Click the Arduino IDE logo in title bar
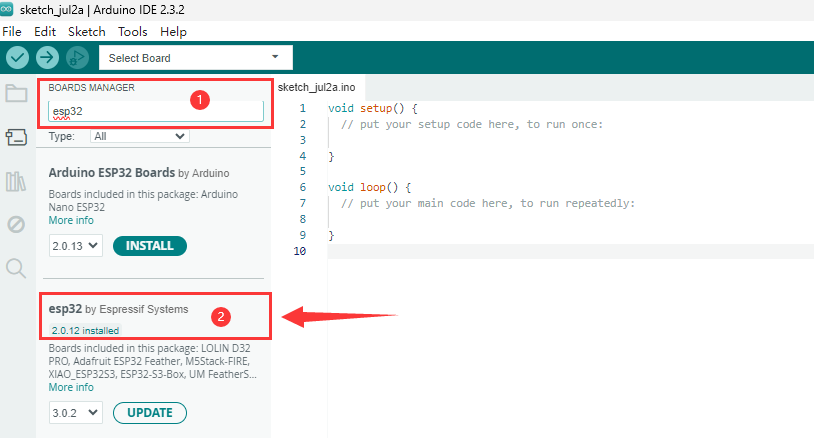Image resolution: width=814 pixels, height=438 pixels. coord(7,9)
